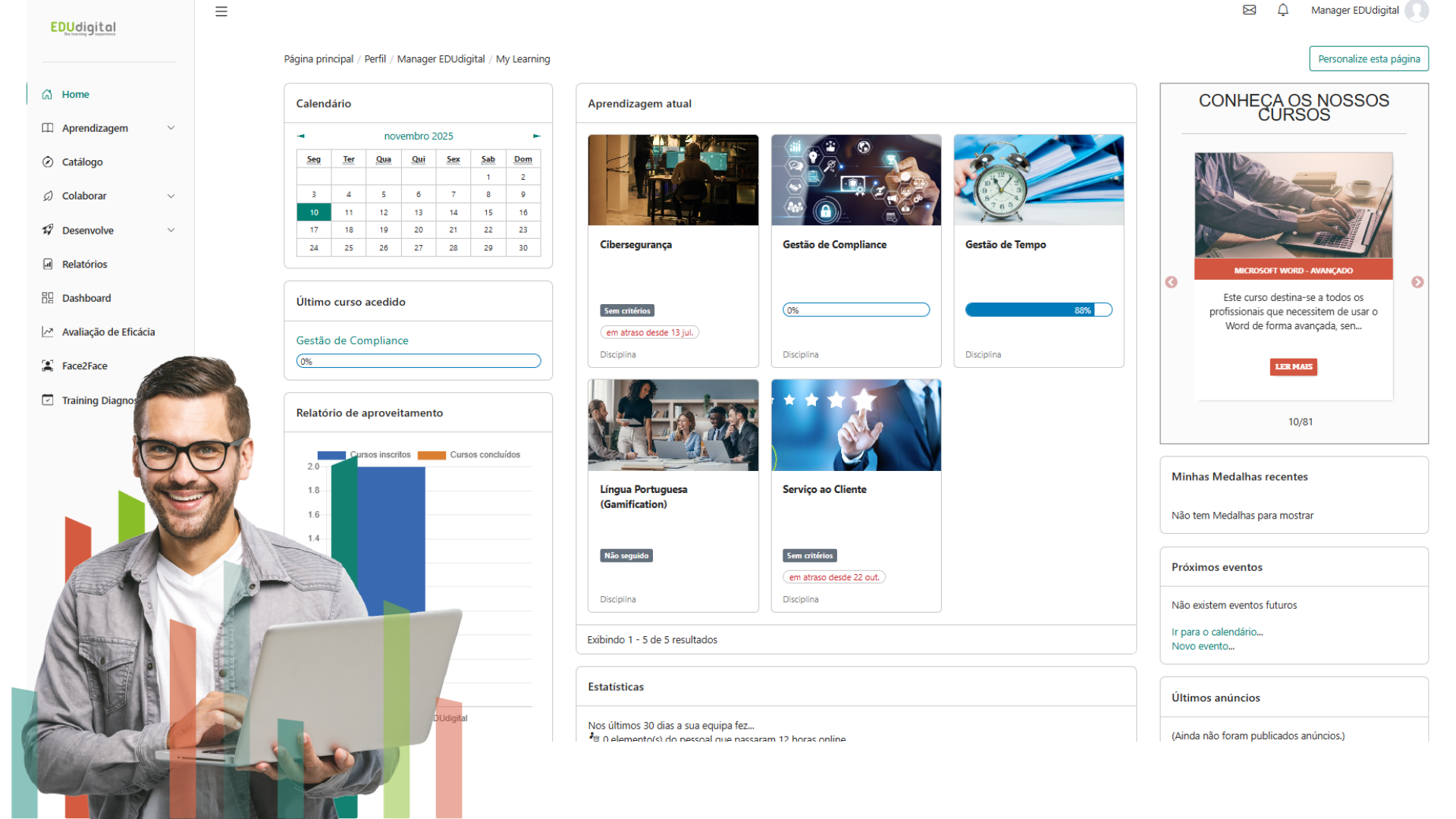The width and height of the screenshot is (1456, 819).
Task: Open the hamburger menu icon
Action: coord(221,11)
